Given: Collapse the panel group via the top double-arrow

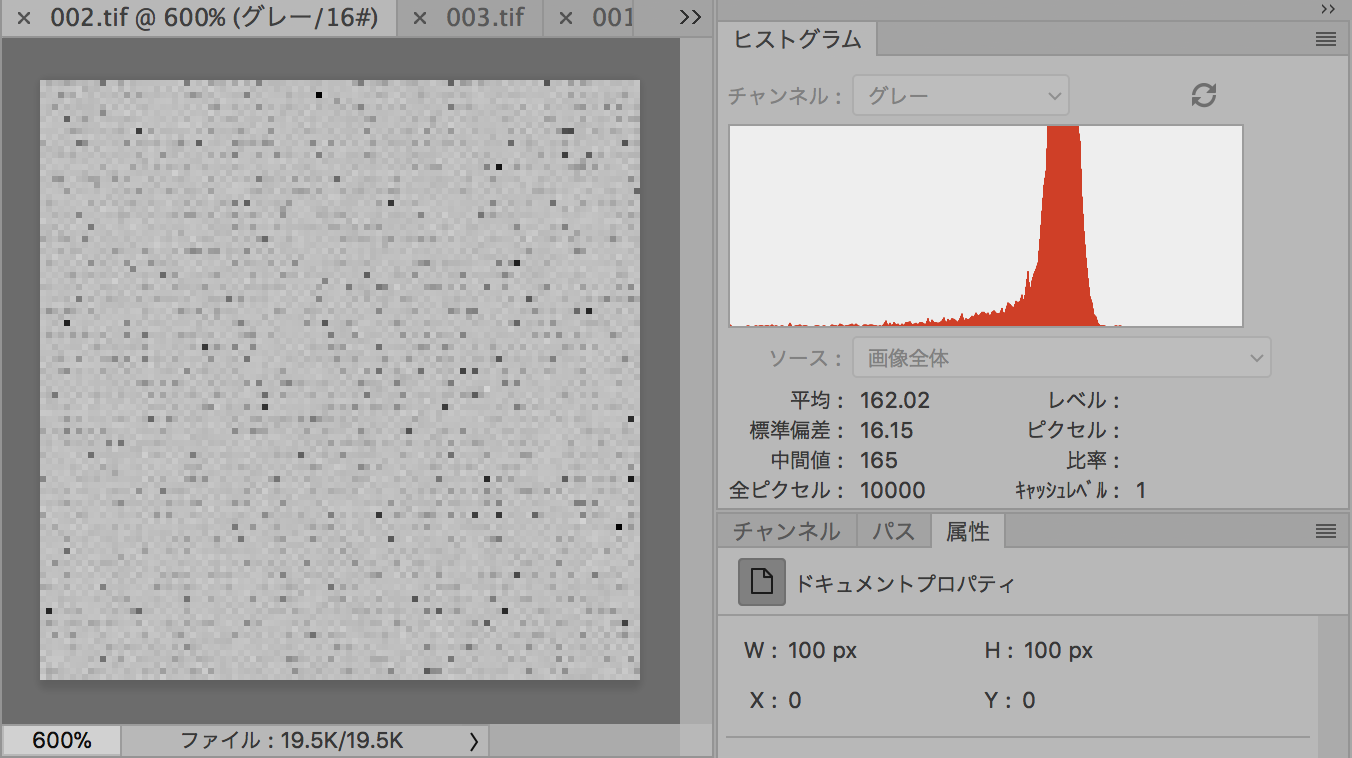Looking at the screenshot, I should pos(1328,8).
